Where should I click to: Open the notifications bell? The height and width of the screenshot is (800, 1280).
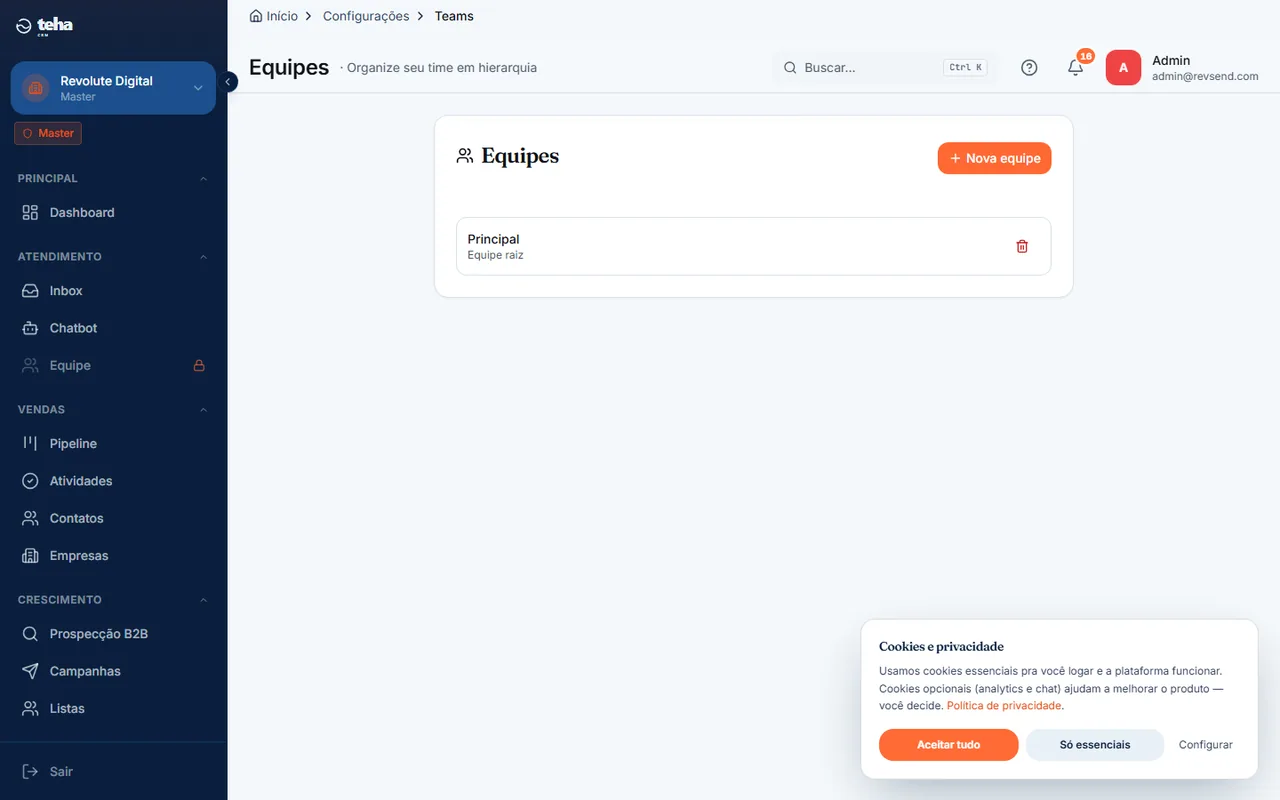pos(1076,68)
